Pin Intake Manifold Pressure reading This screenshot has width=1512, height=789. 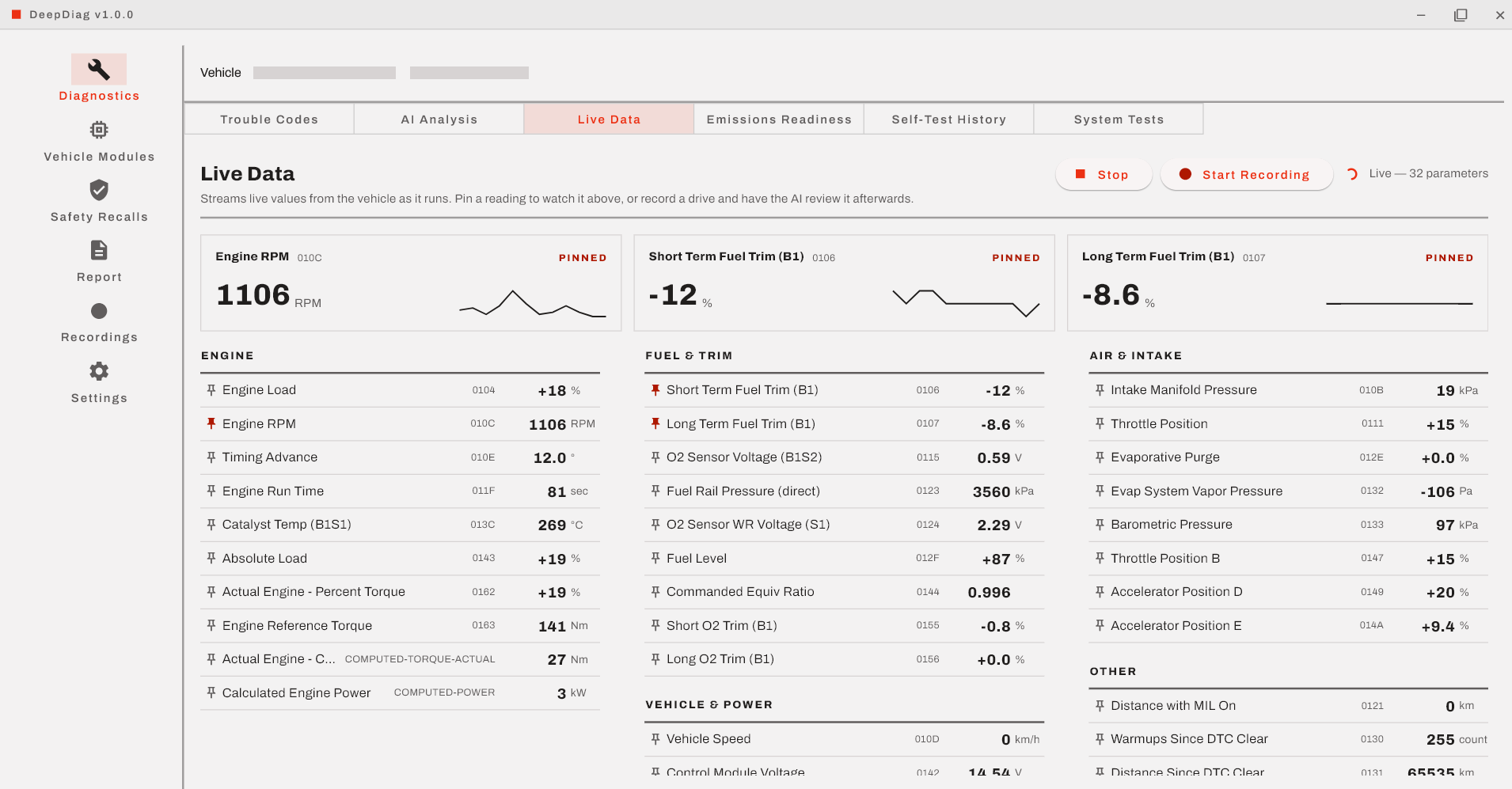tap(1100, 390)
